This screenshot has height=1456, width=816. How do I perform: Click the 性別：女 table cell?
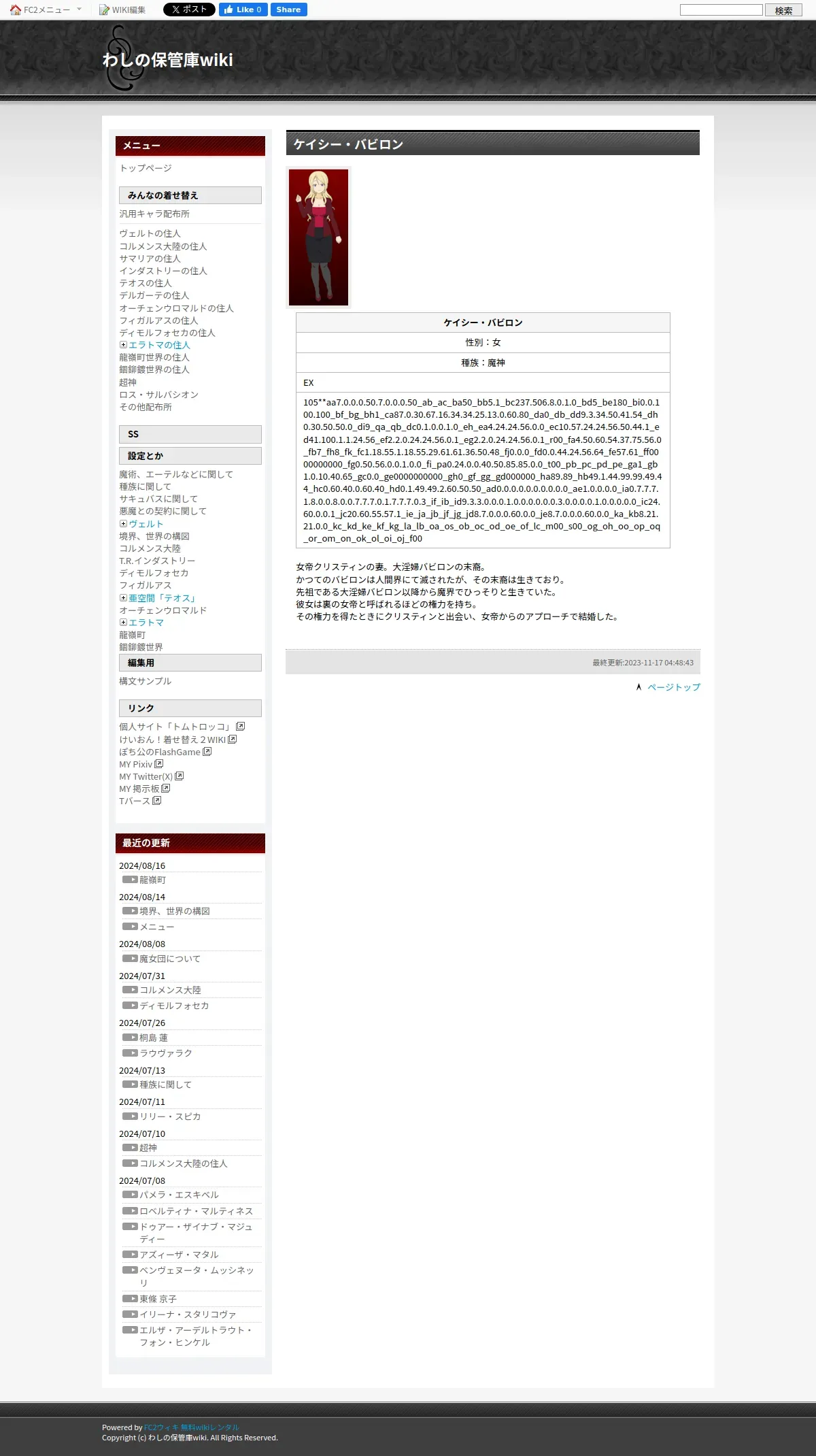pos(483,342)
